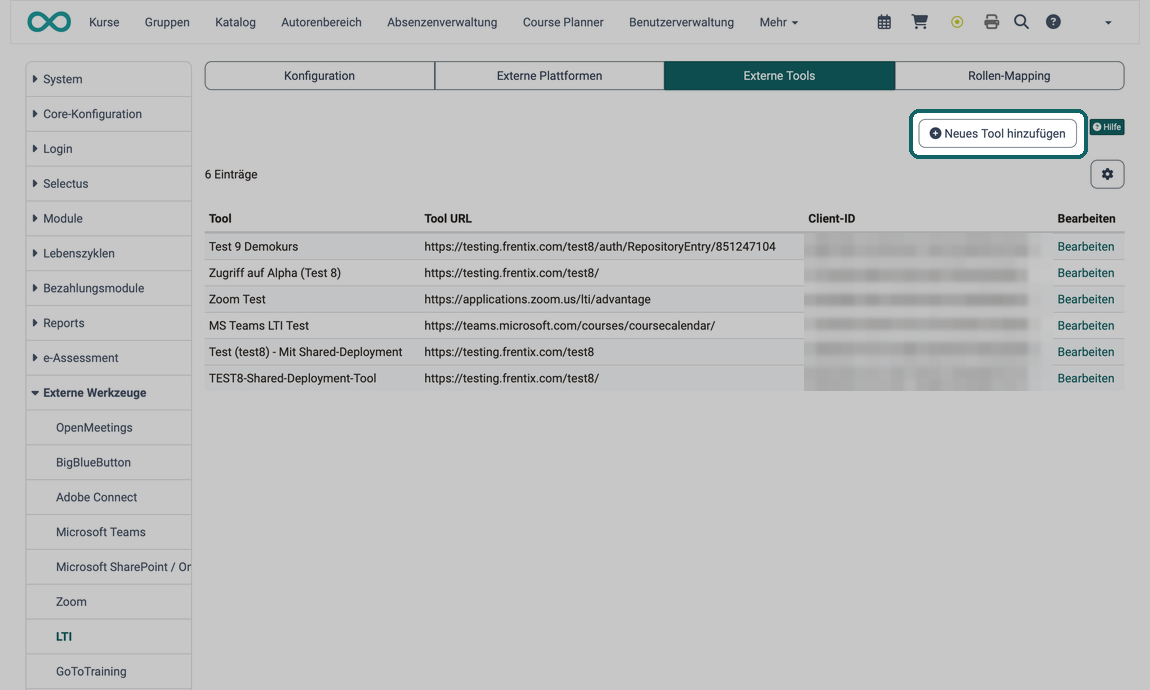Switch to the Konfiguration tab
This screenshot has width=1150, height=690.
point(320,76)
